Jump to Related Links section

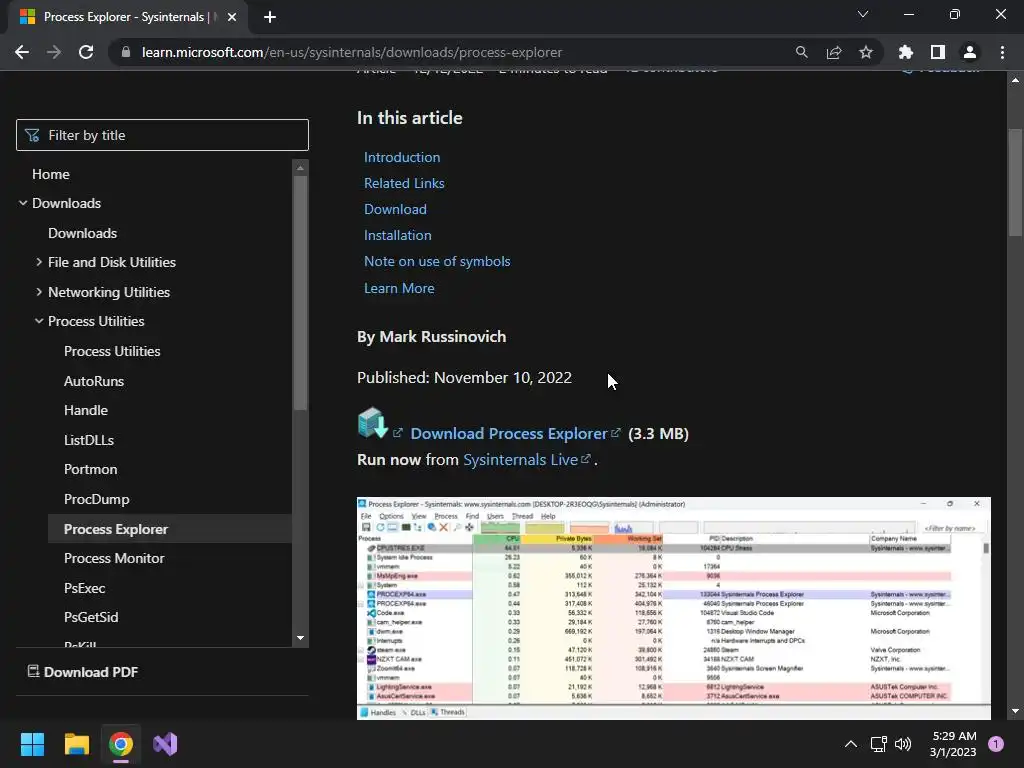coord(404,184)
